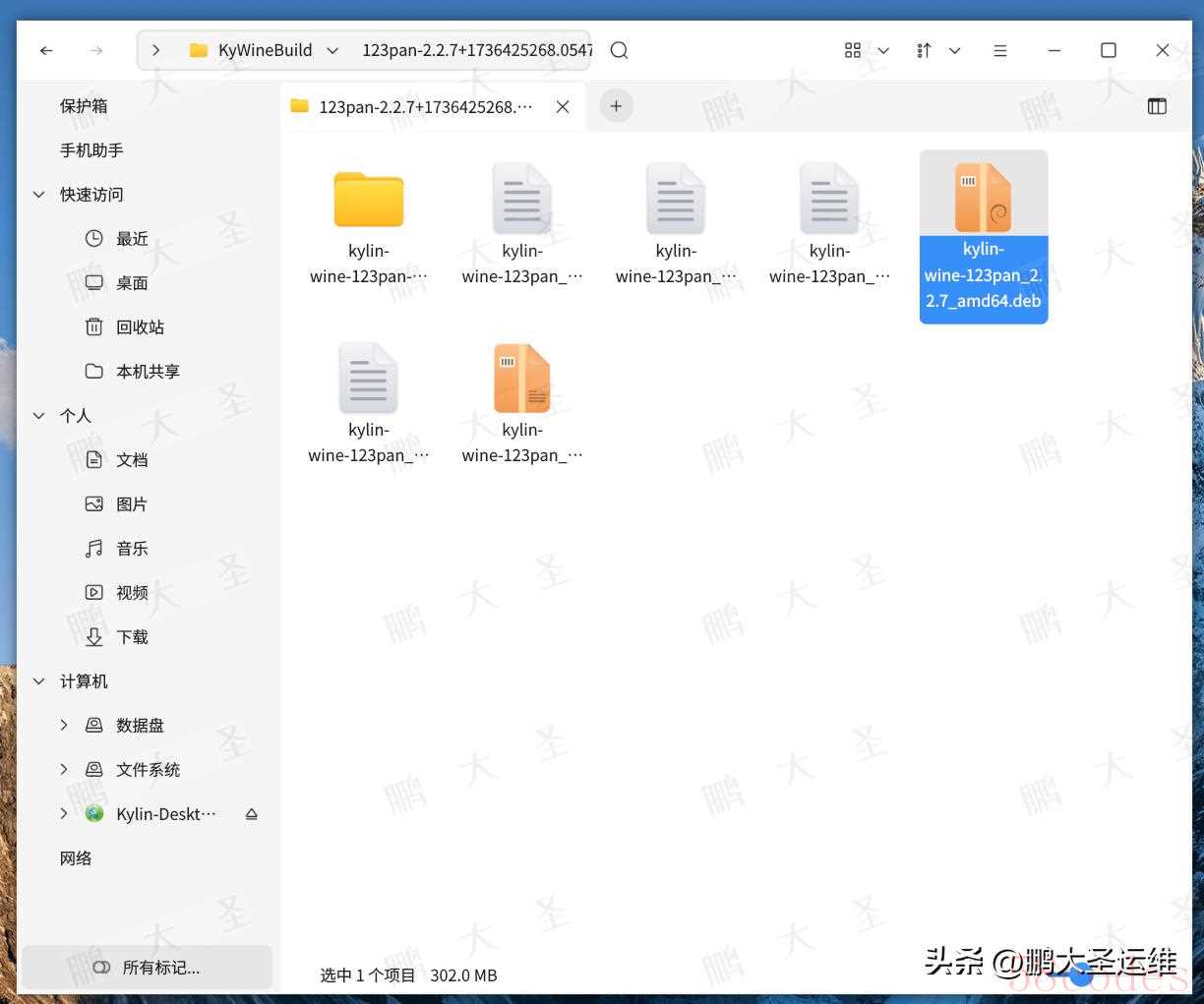
Task: Open 回收站 from the sidebar
Action: [x=140, y=327]
